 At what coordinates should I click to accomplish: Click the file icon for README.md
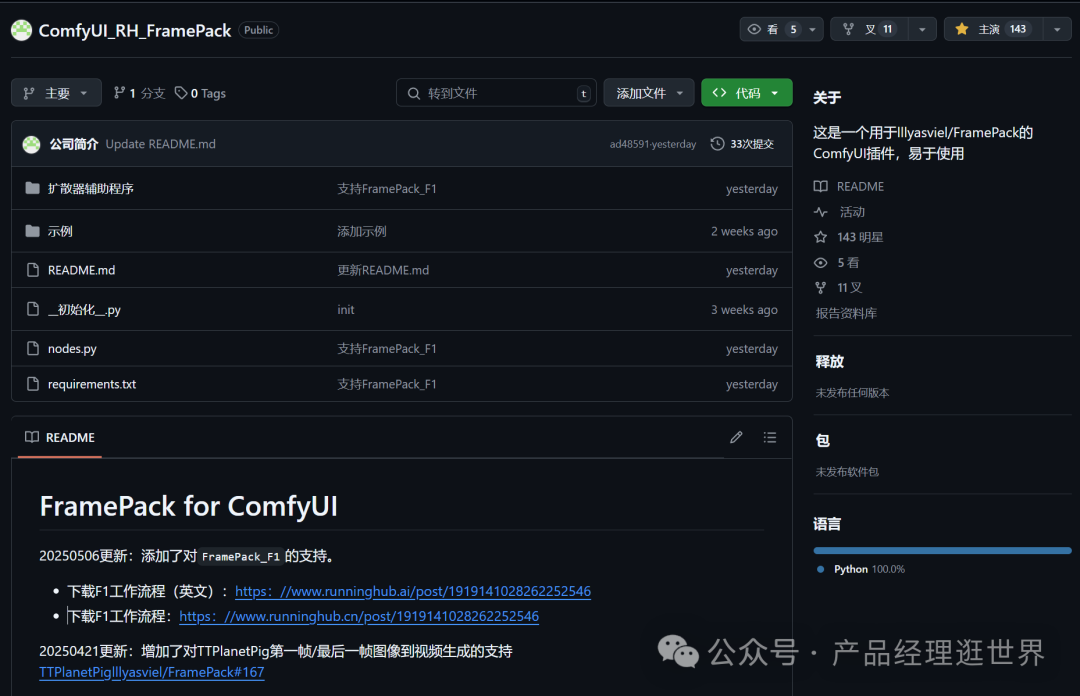tap(32, 270)
